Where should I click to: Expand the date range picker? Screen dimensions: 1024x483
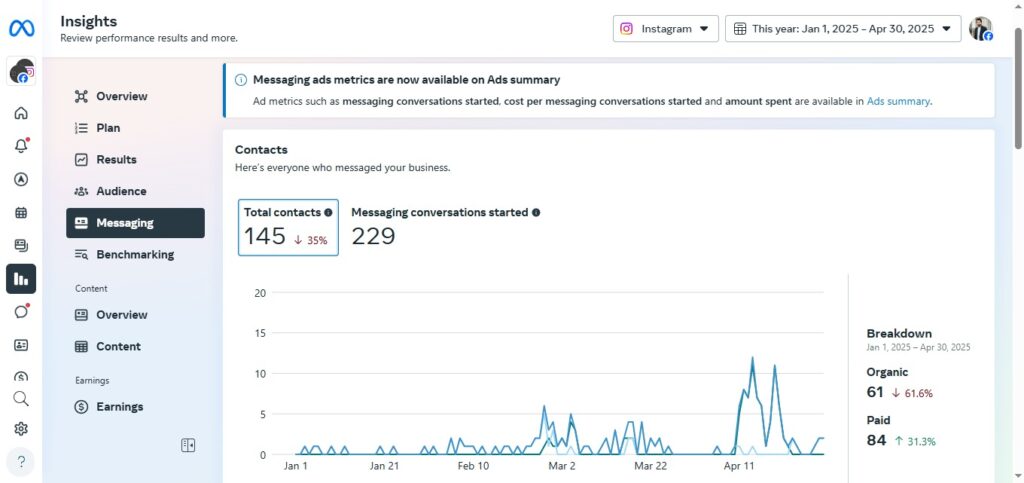(x=842, y=29)
